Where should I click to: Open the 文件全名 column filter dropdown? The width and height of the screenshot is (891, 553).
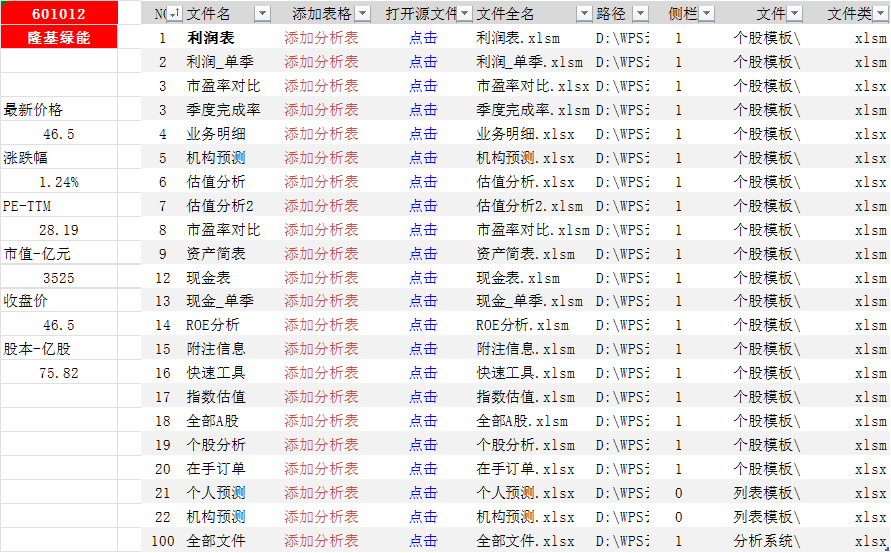click(x=584, y=14)
